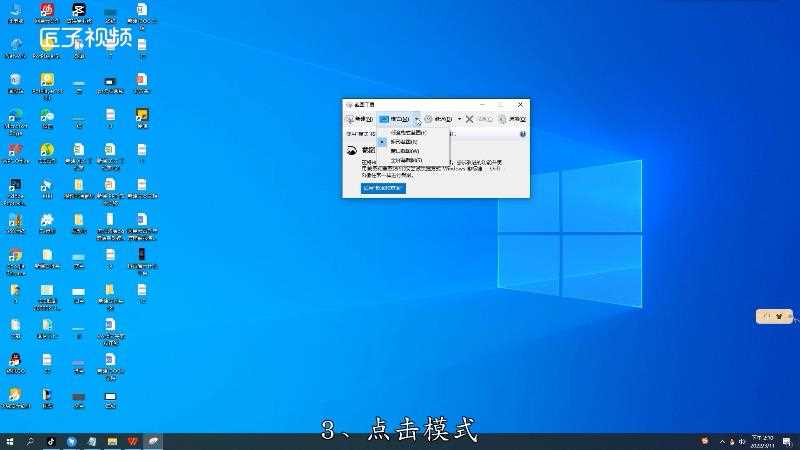Click the help icon in Snipping Tool
Viewport: 800px width, 450px height.
522,134
